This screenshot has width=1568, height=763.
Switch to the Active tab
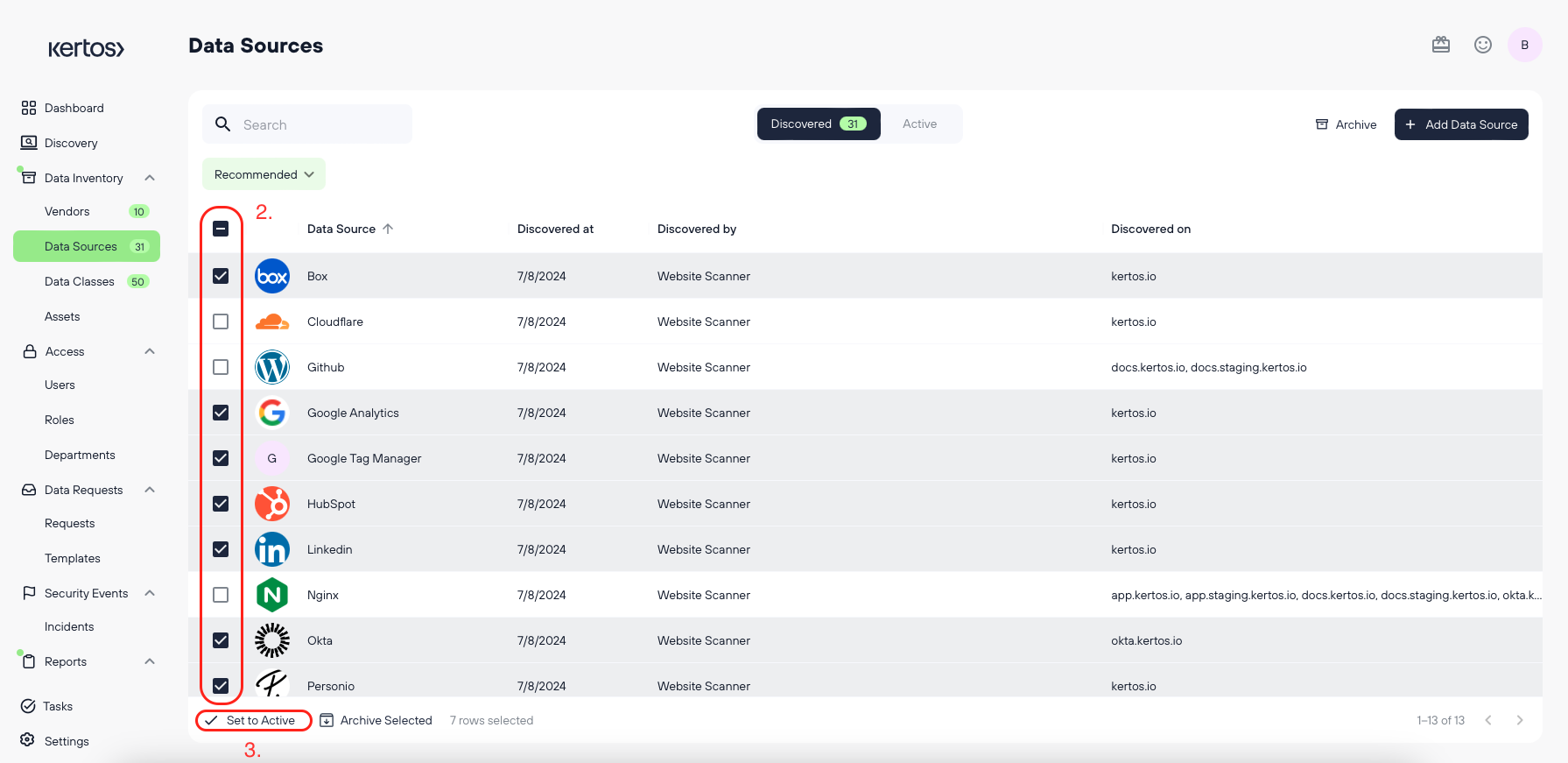pos(919,124)
